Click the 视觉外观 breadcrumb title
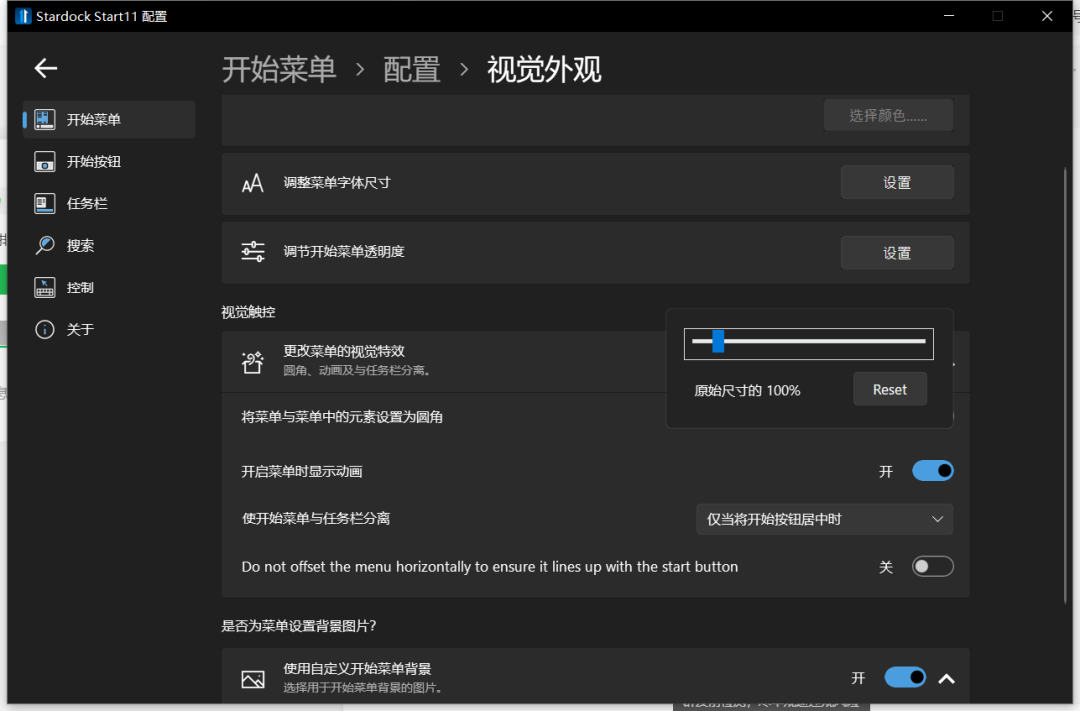1080x711 pixels. click(x=544, y=70)
